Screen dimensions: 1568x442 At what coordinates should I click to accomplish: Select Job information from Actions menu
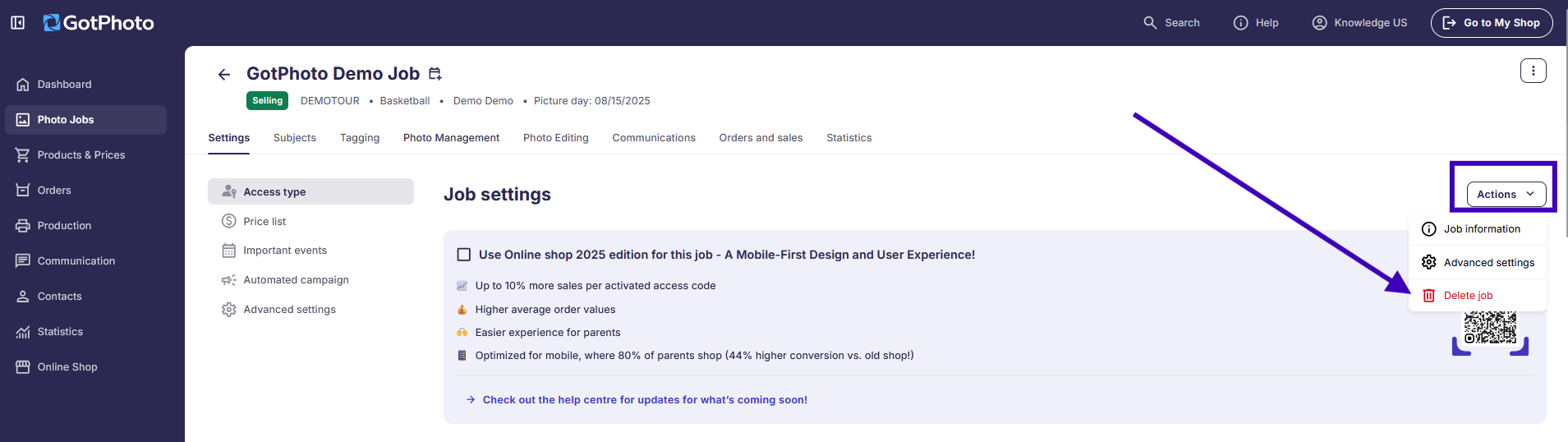pyautogui.click(x=1481, y=229)
